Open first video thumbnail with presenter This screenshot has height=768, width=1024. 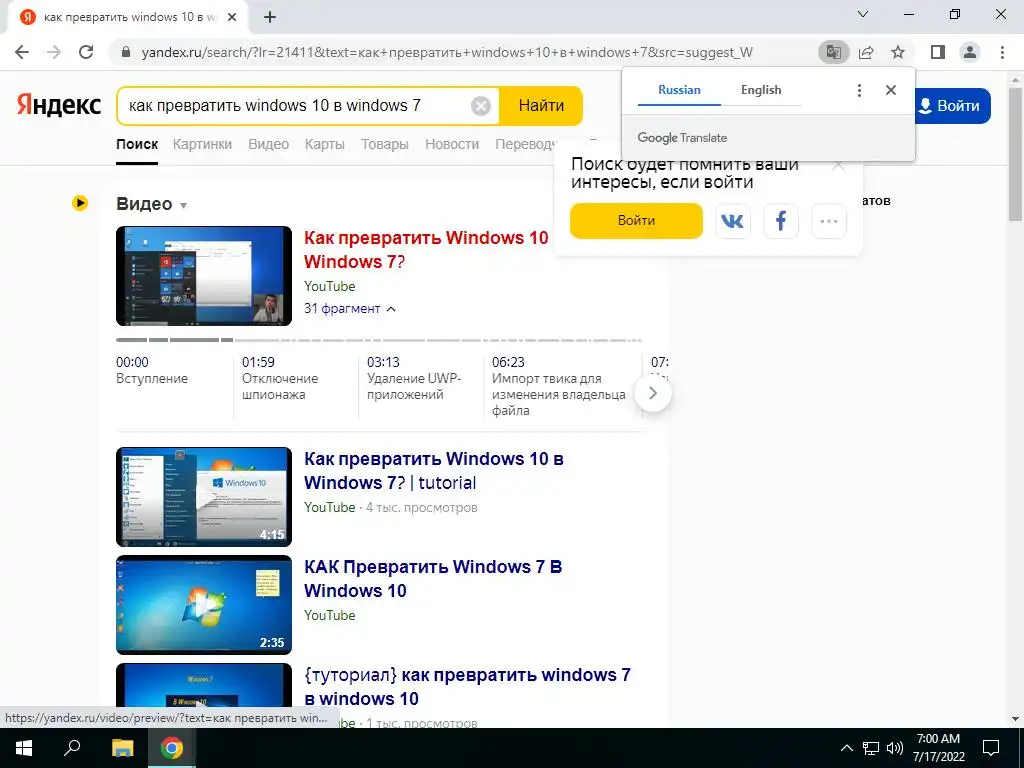click(x=204, y=276)
